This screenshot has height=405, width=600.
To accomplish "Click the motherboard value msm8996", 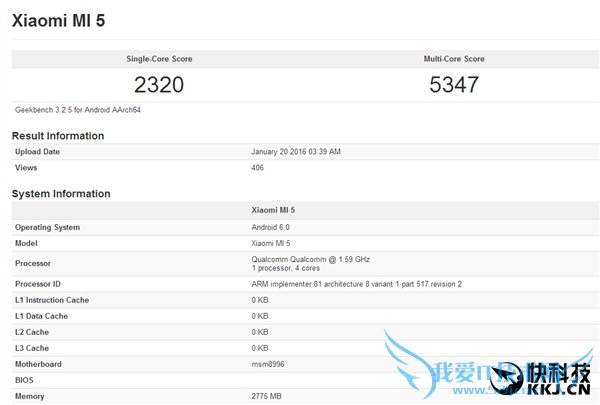I will pyautogui.click(x=268, y=364).
